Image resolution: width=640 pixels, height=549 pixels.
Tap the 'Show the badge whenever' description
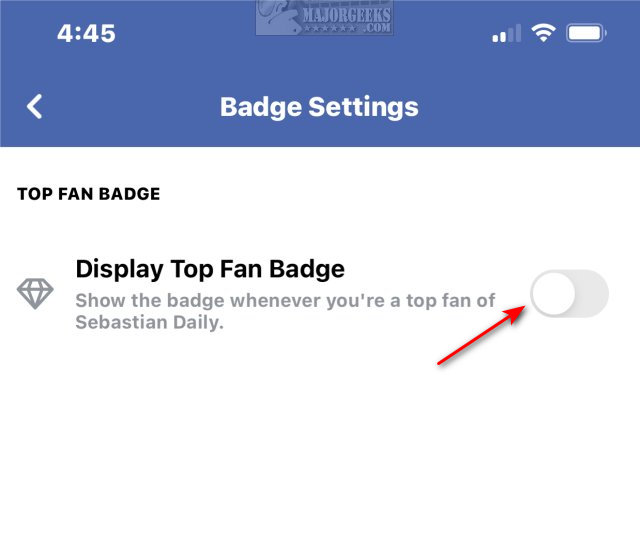coord(200,300)
